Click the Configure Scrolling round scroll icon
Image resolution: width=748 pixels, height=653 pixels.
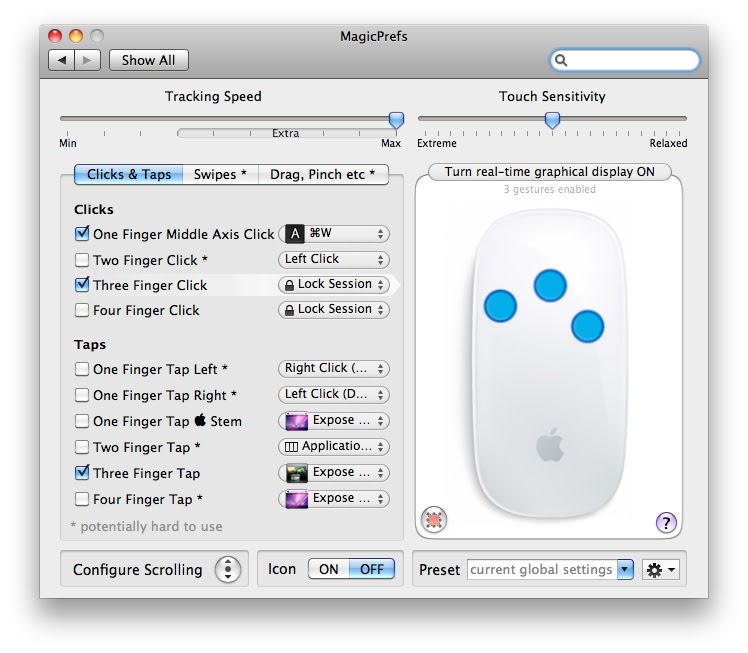click(228, 569)
